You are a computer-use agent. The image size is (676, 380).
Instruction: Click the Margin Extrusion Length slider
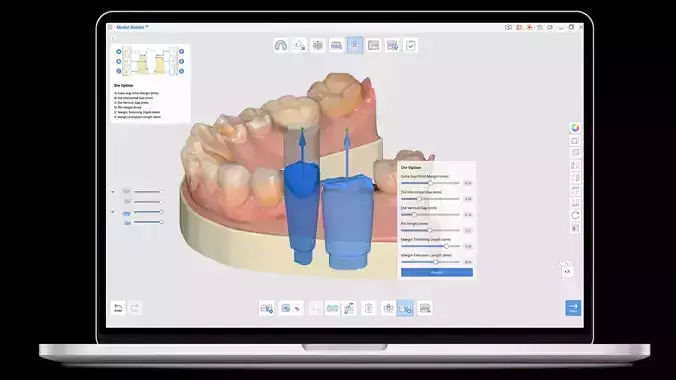430,262
